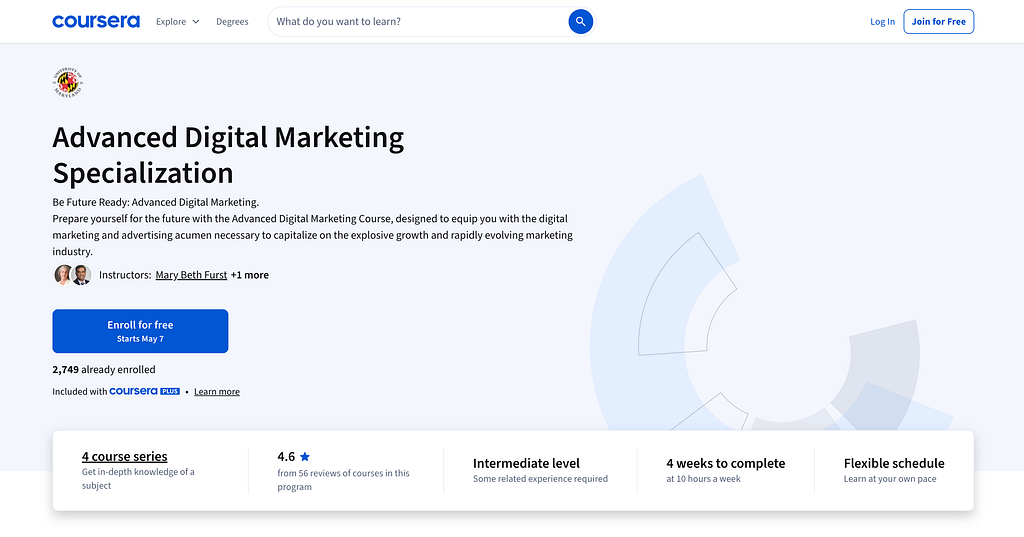Image resolution: width=1024 pixels, height=537 pixels.
Task: Expand the Explore dropdown menu
Action: (178, 22)
